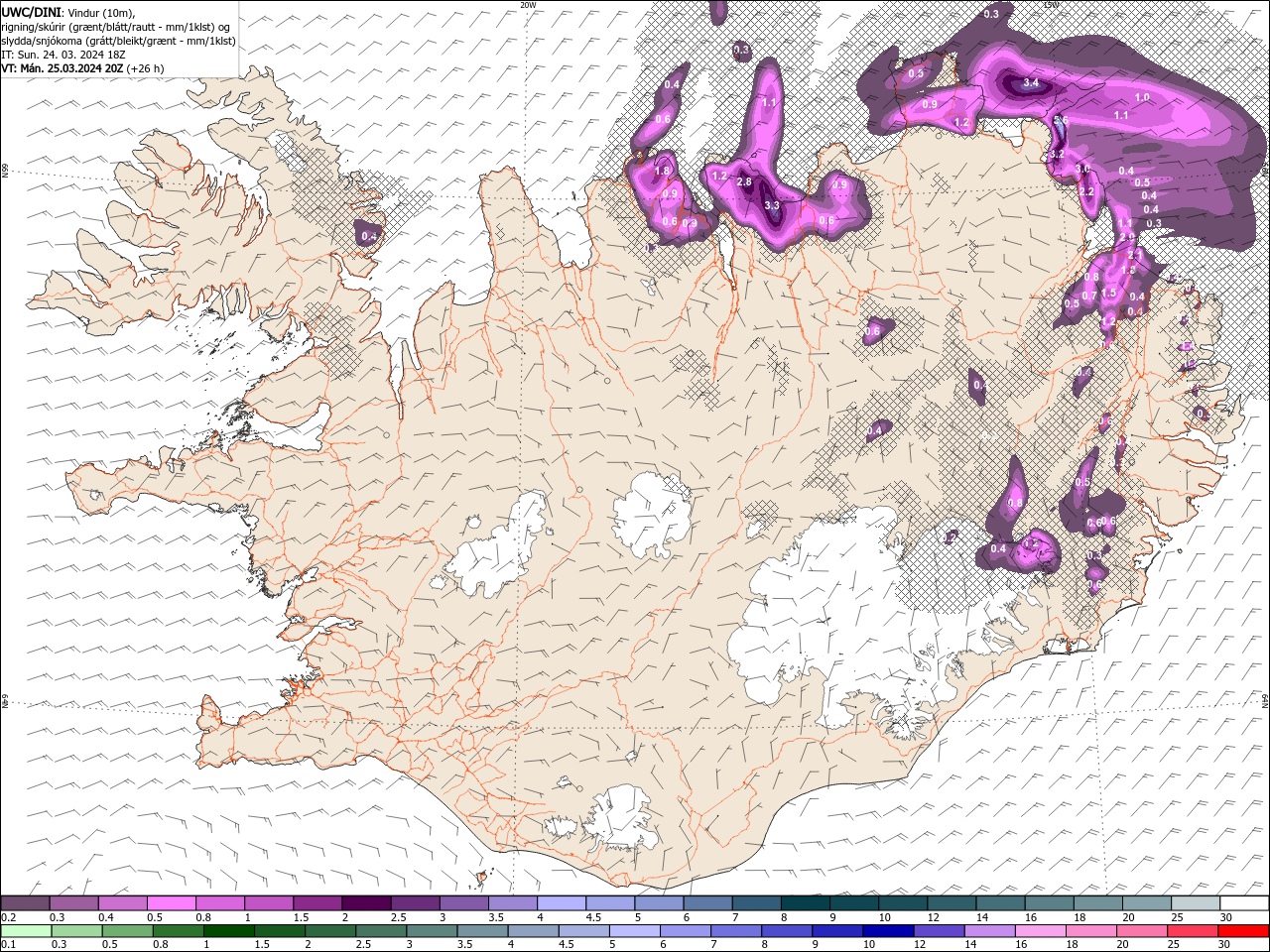Select the lower legend deep blue swatch labeled 10
The width and height of the screenshot is (1270, 952).
(x=888, y=931)
